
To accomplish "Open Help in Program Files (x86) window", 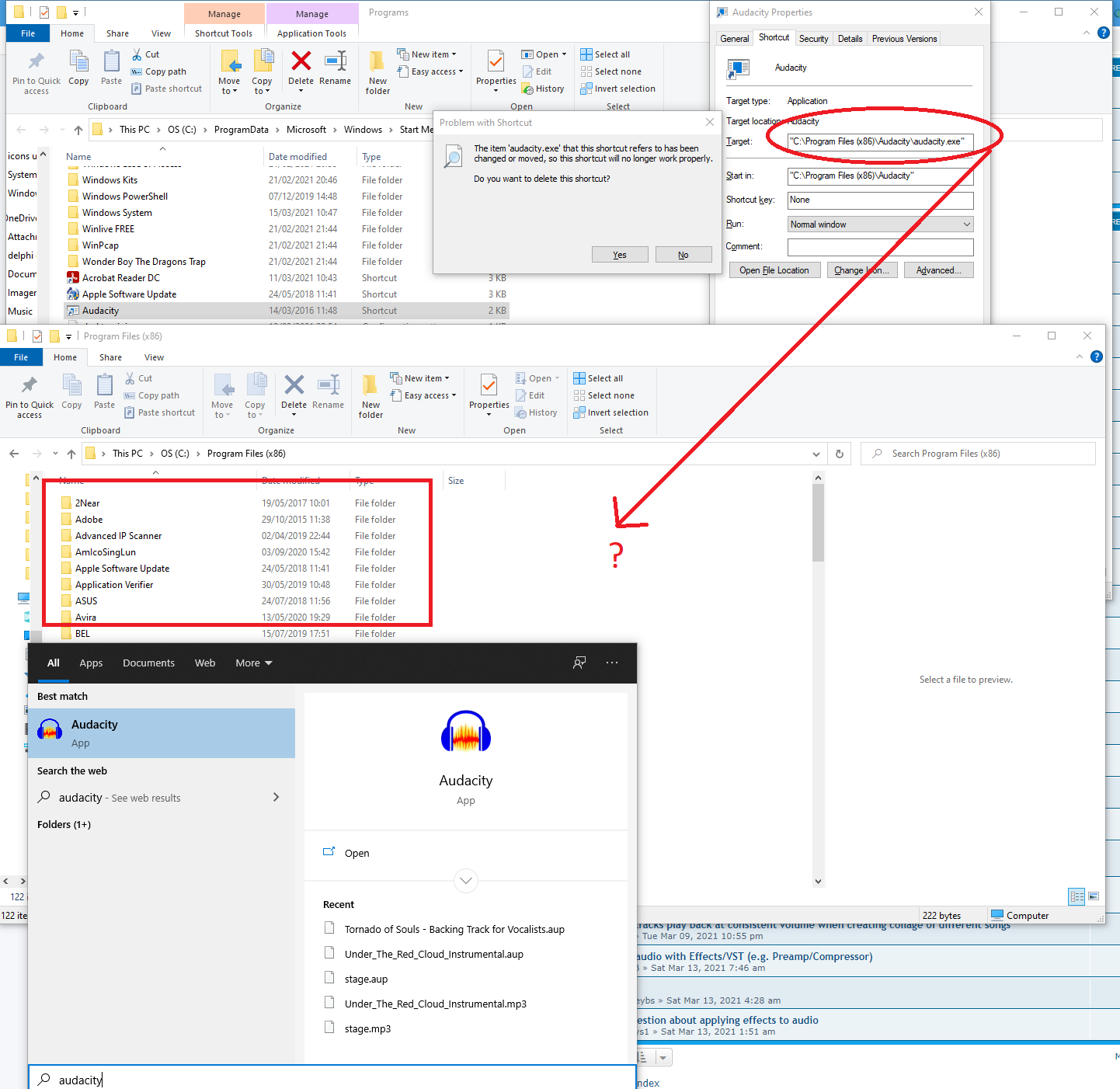I will click(x=1096, y=357).
